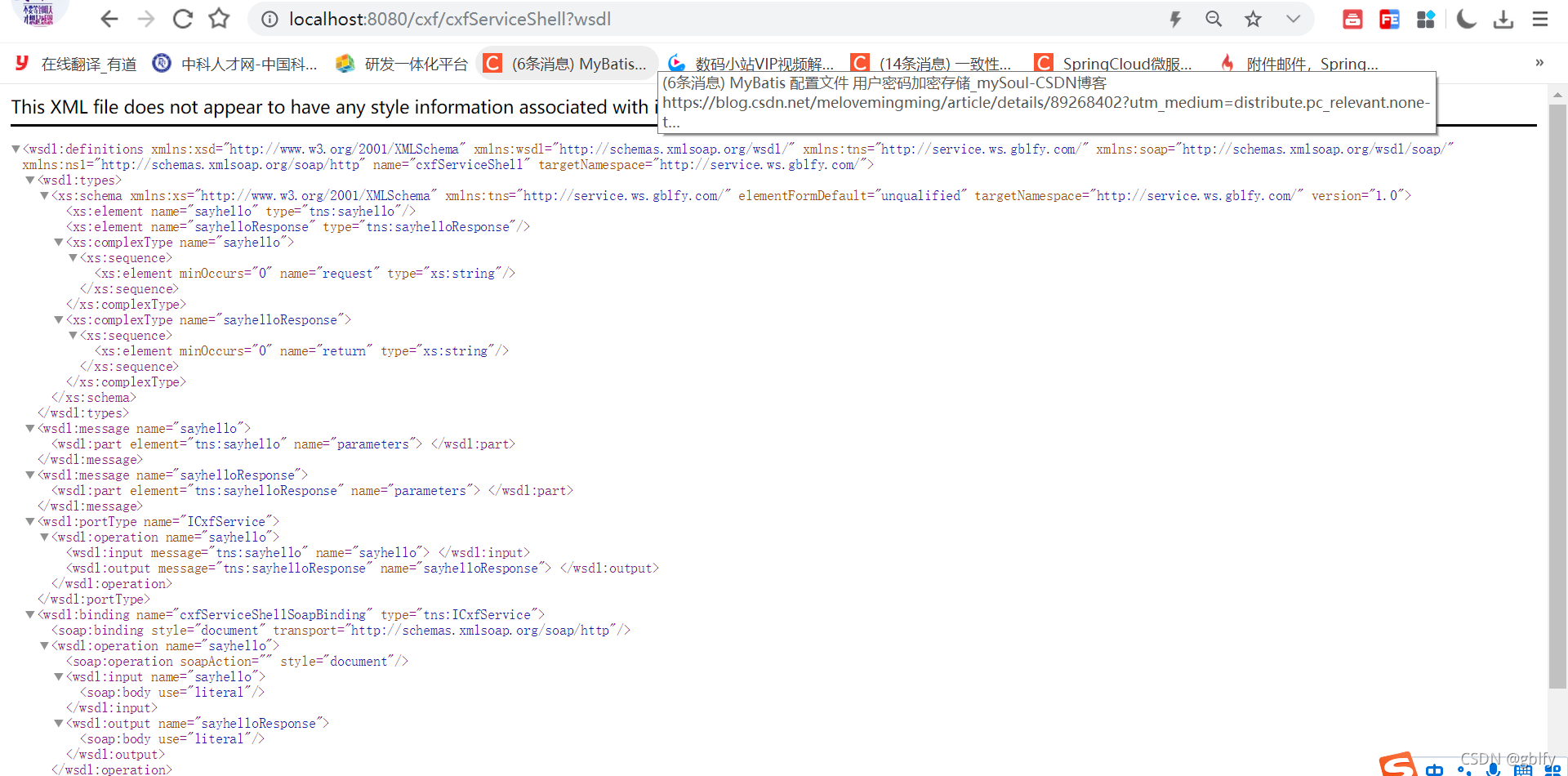Image resolution: width=1568 pixels, height=776 pixels.
Task: Open the downloads icon
Action: click(x=1503, y=19)
